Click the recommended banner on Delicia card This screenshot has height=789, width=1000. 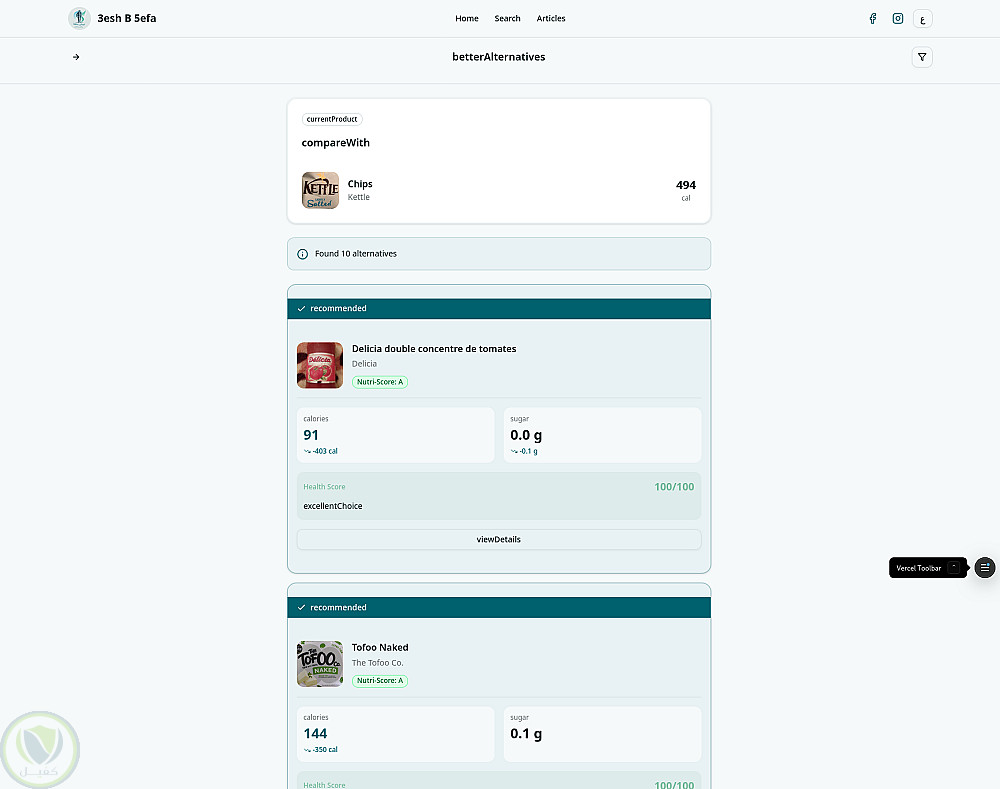(499, 309)
